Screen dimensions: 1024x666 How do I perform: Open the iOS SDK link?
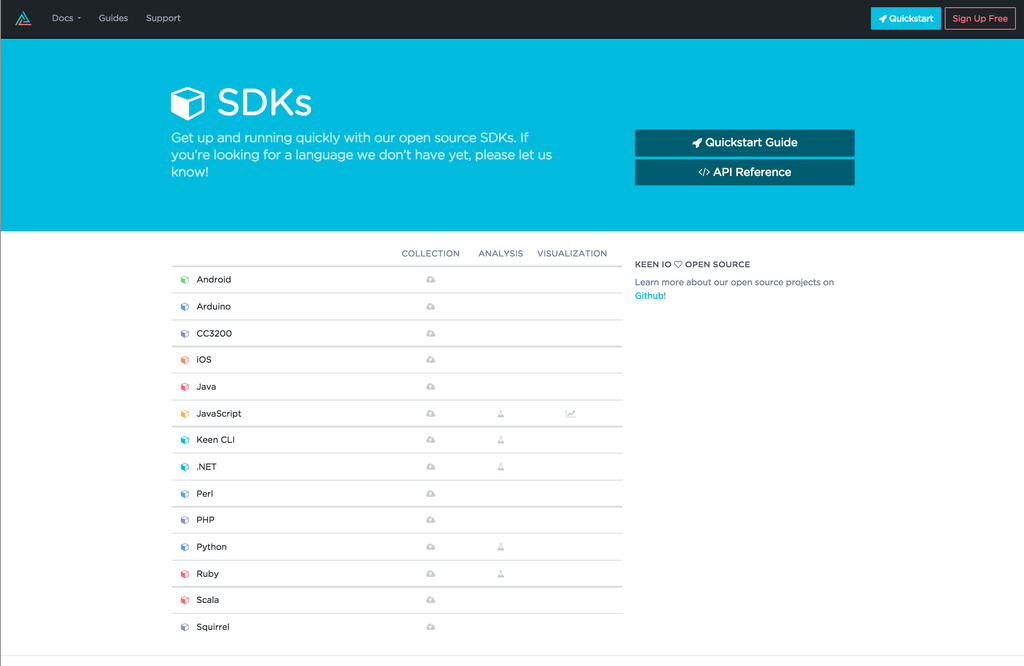click(x=204, y=360)
